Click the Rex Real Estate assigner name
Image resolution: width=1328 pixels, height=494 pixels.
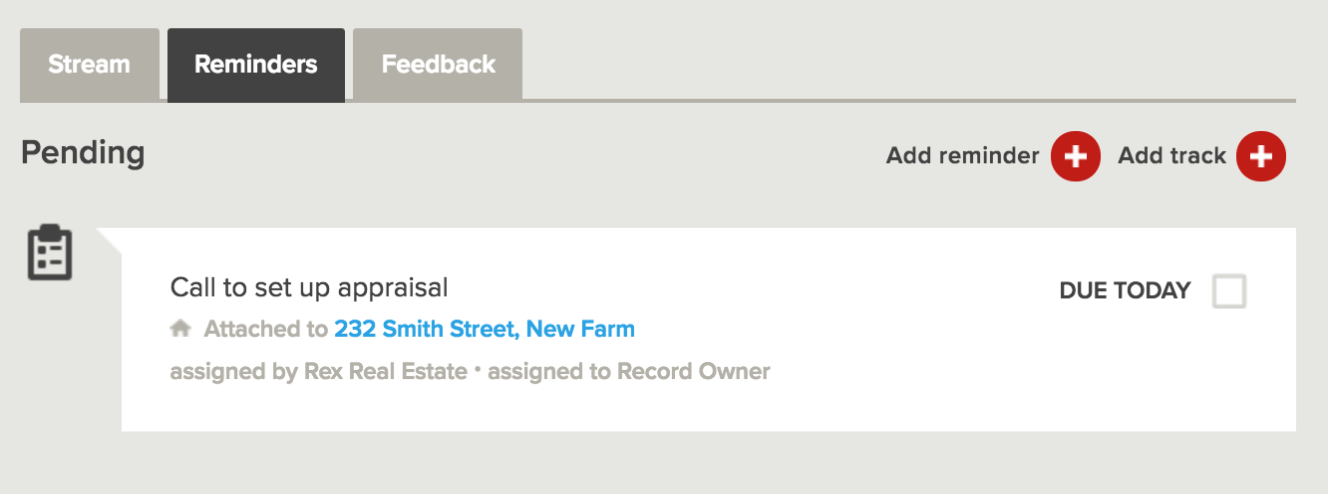click(x=385, y=372)
